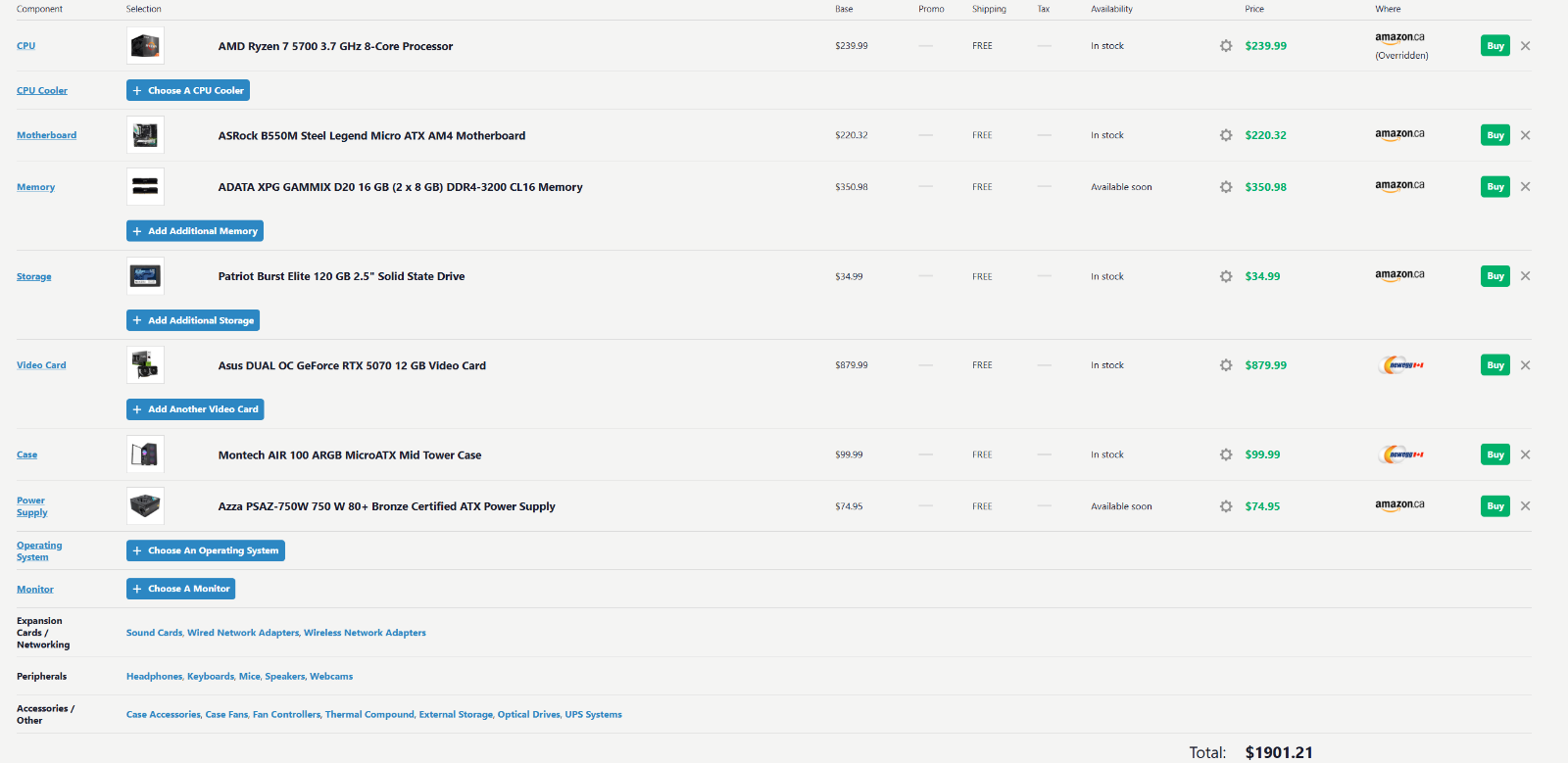Screen dimensions: 1568x763
Task: Click Choose A Monitor button
Action: 181,589
